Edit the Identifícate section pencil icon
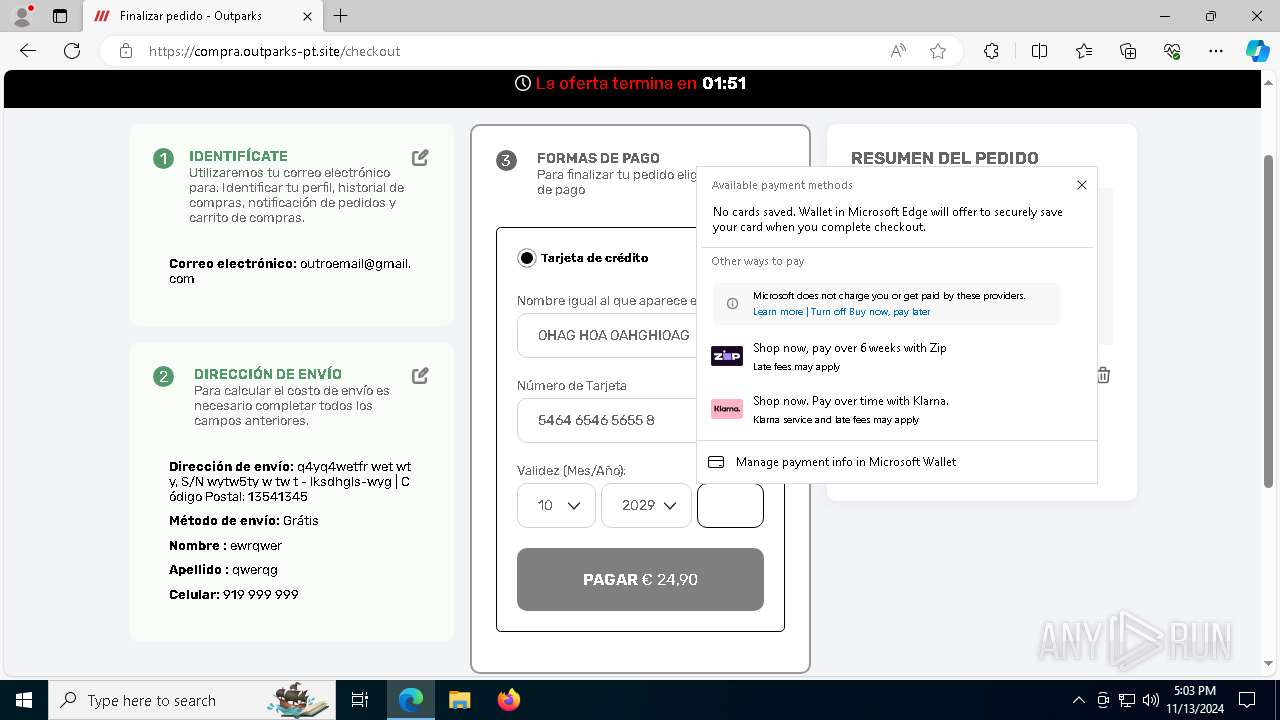 click(420, 158)
